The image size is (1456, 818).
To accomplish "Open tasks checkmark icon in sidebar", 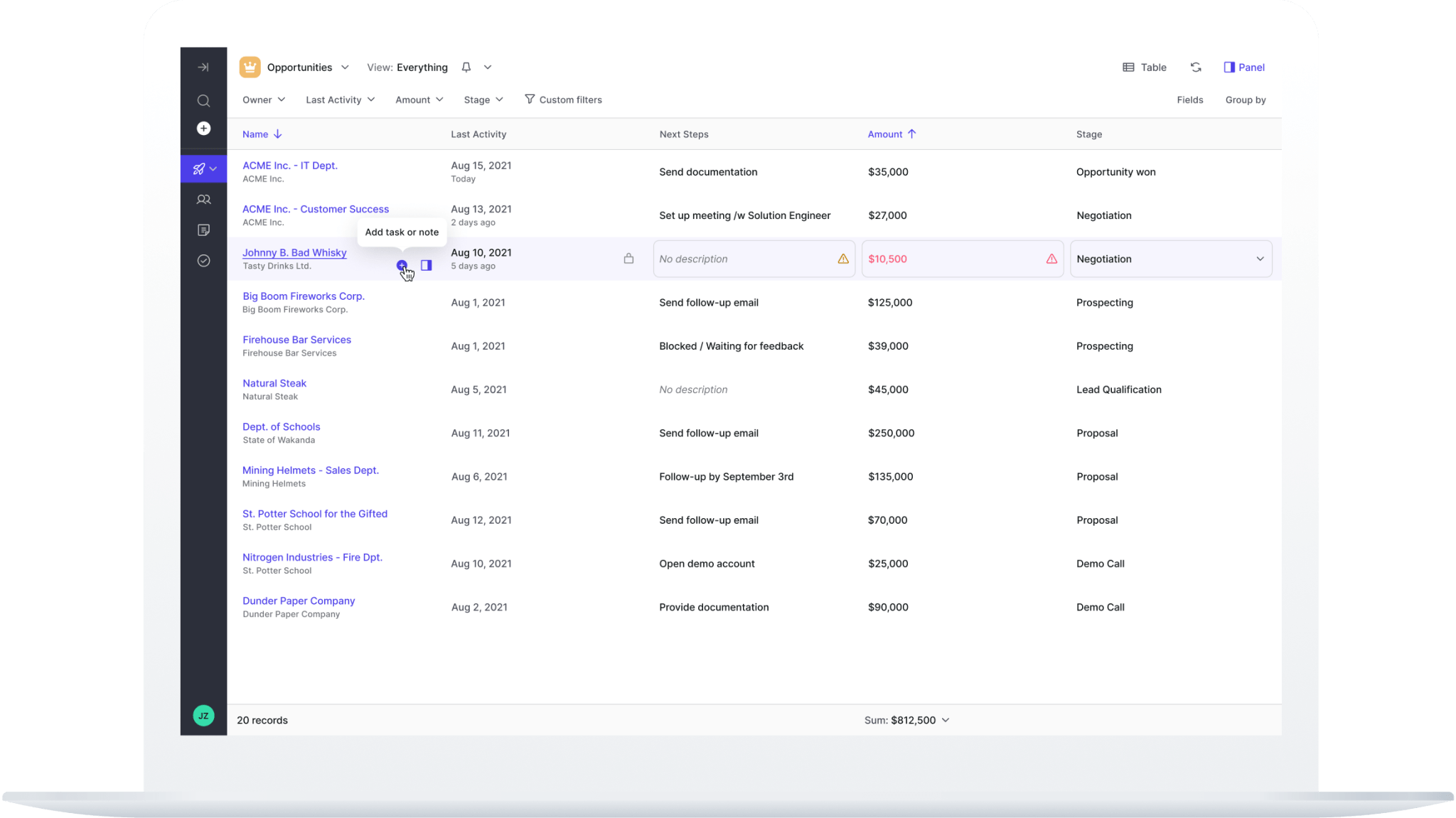I will point(203,261).
